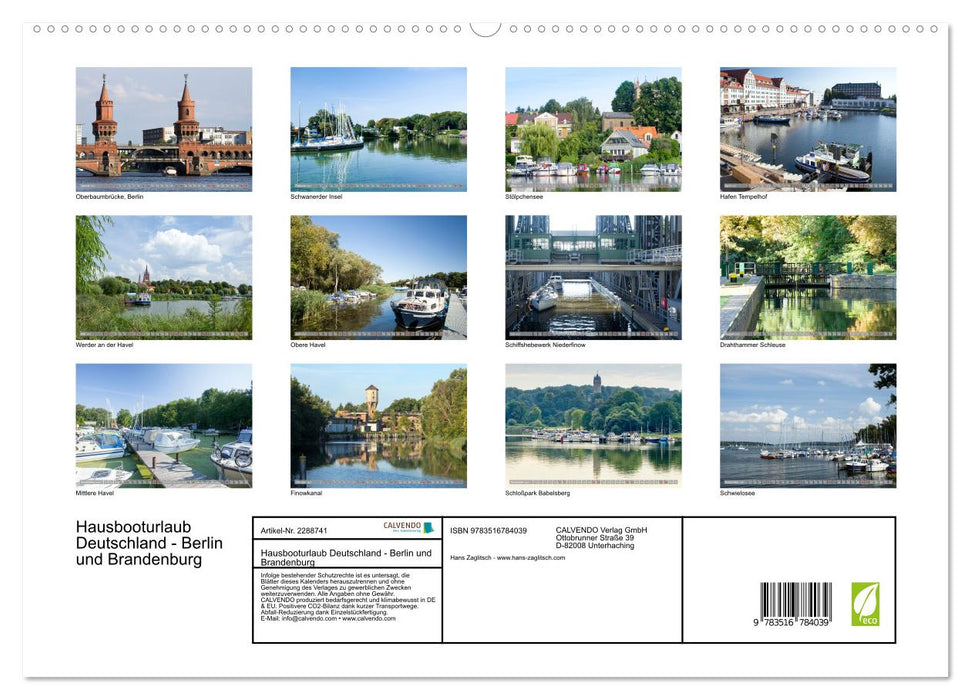The width and height of the screenshot is (971, 700).
Task: Open the Schwanerder Insel sailboat photo
Action: [378, 129]
